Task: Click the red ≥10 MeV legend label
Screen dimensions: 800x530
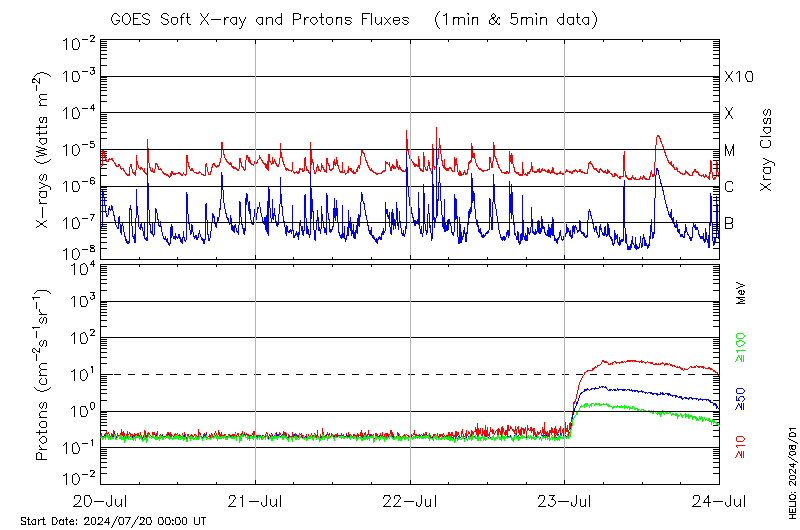Action: click(x=741, y=447)
